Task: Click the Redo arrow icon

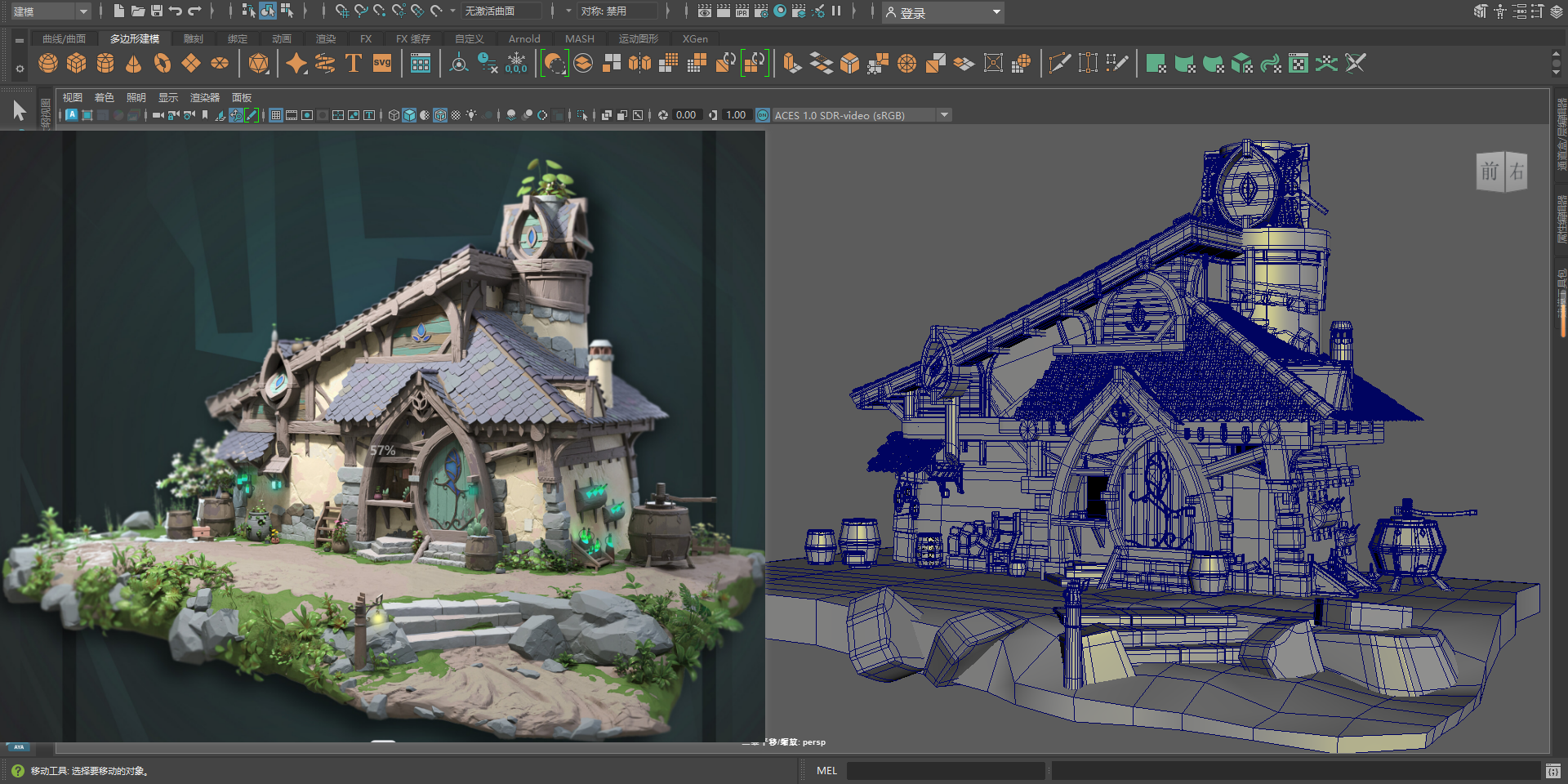Action: 194,11
